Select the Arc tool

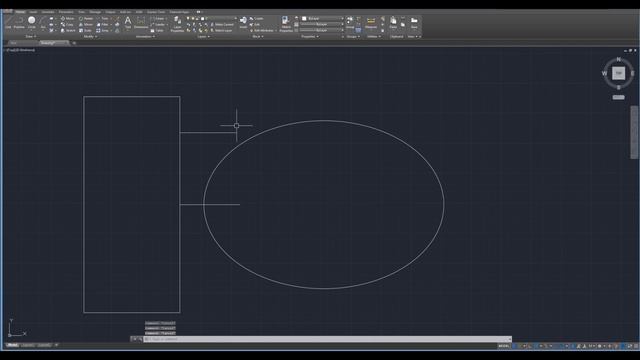[x=43, y=22]
